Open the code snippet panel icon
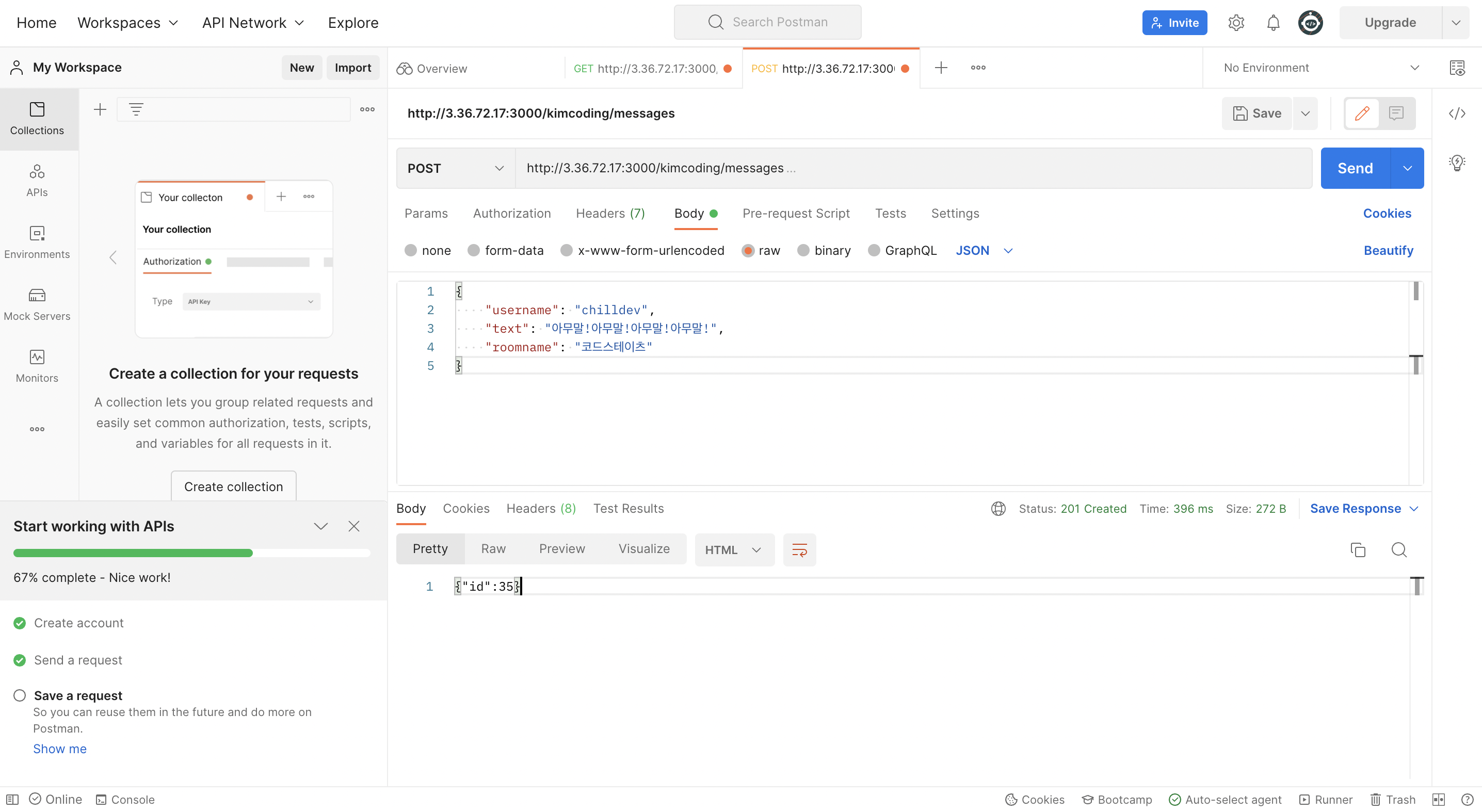The height and width of the screenshot is (812, 1482). pos(1457,113)
